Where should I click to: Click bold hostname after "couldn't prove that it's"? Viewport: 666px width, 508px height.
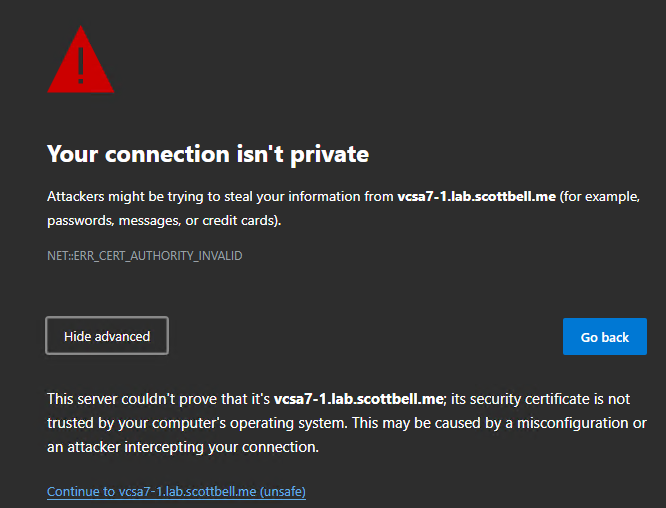point(359,399)
